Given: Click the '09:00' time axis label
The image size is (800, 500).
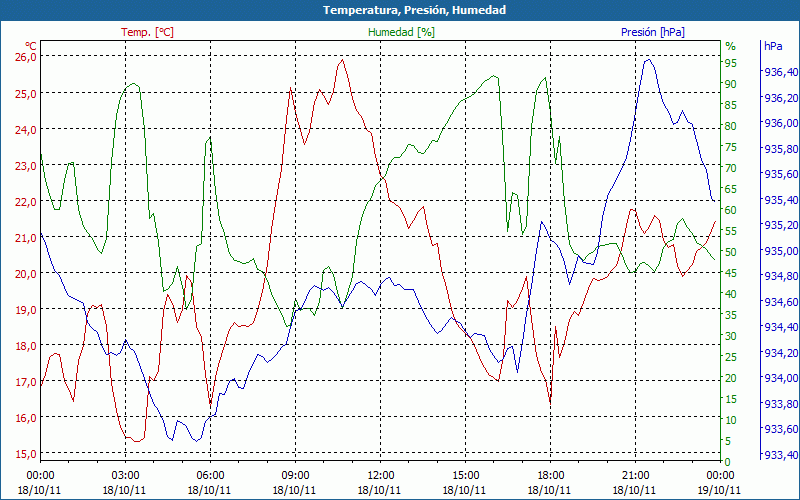Looking at the screenshot, I should click(295, 476).
